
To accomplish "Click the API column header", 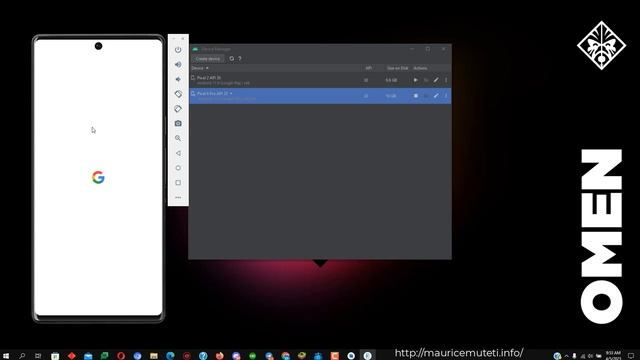I will (x=368, y=68).
